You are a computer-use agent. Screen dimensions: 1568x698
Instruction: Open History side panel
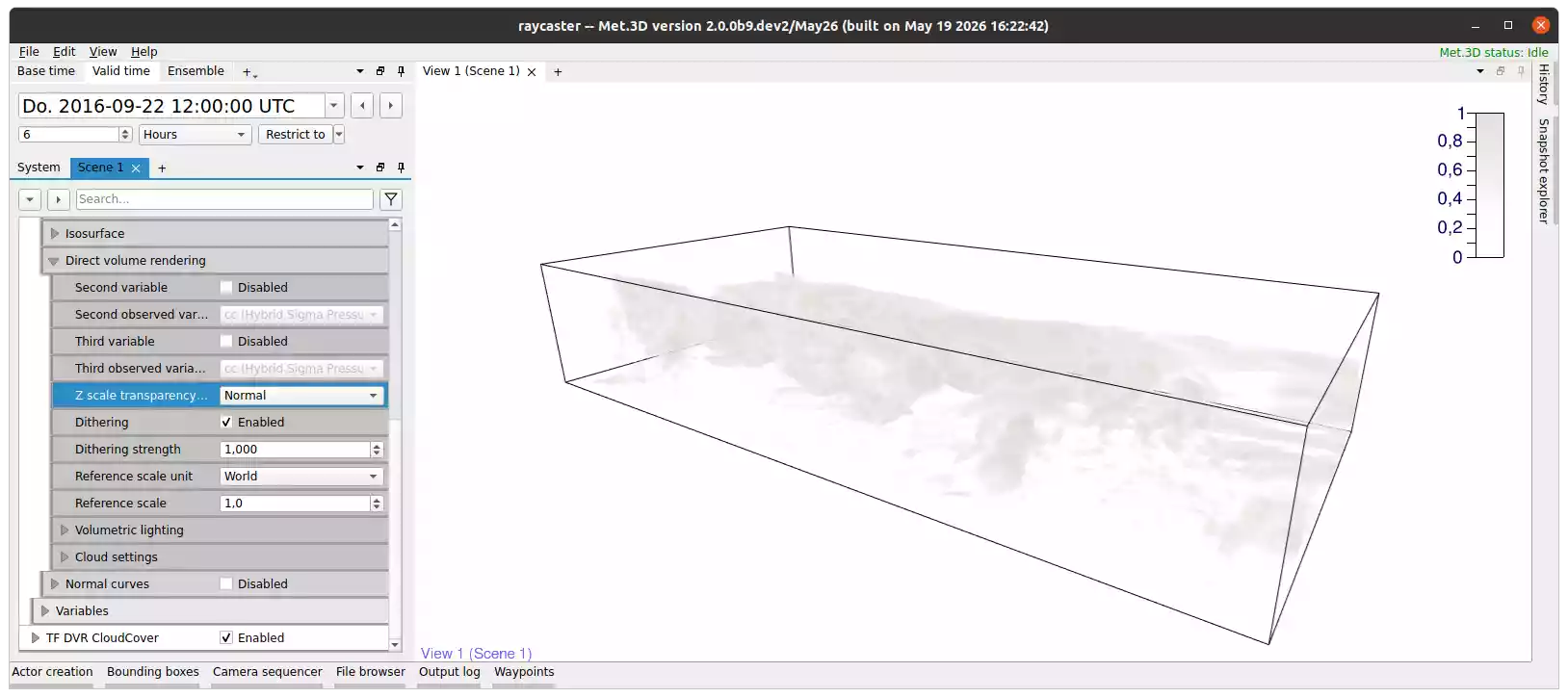[x=1543, y=85]
